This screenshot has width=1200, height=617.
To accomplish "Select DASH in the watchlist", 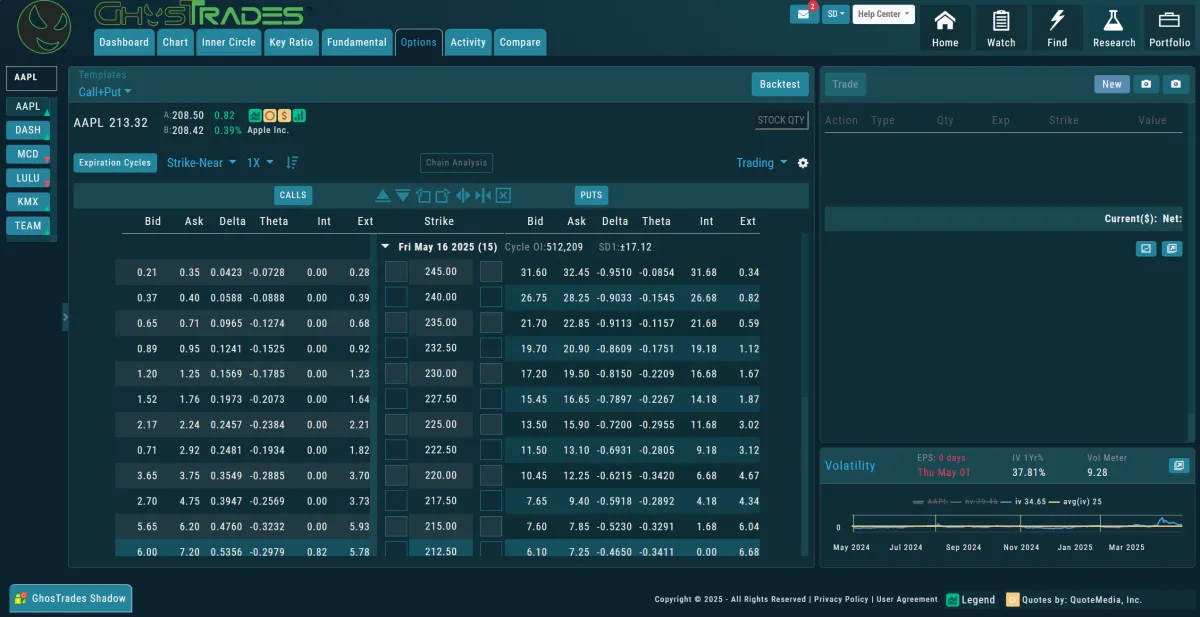I will 28,130.
